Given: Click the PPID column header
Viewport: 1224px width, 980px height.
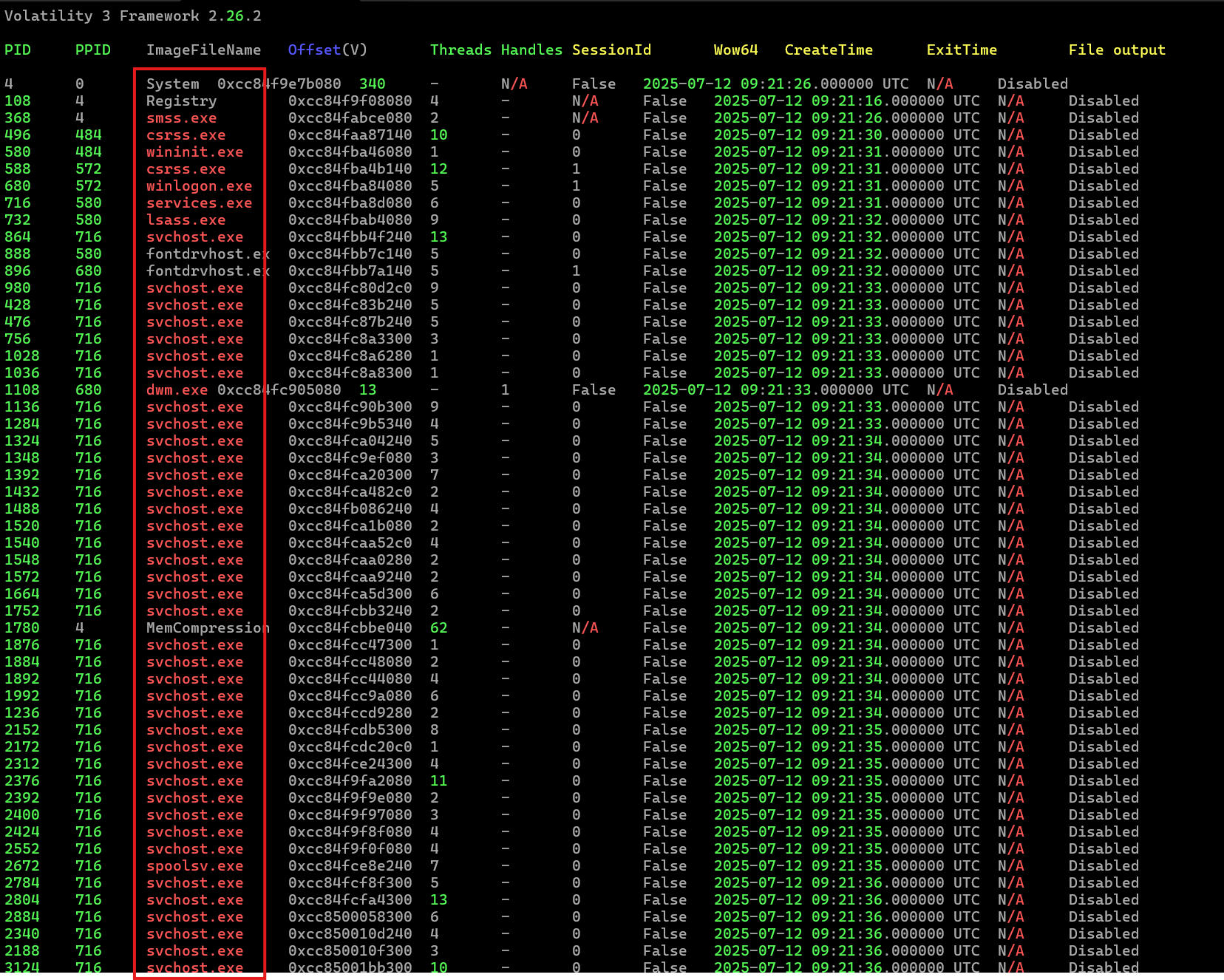Looking at the screenshot, I should click(x=92, y=50).
